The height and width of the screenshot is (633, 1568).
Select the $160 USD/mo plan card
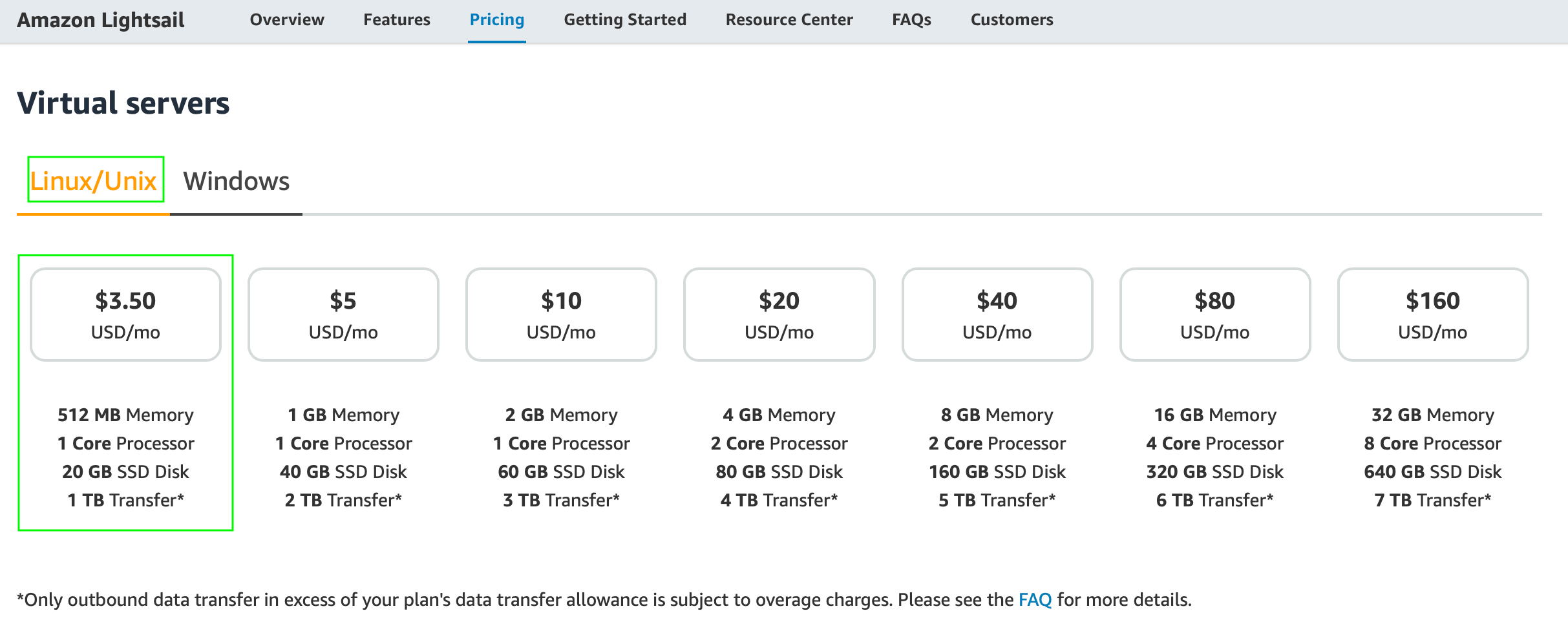tap(1432, 314)
